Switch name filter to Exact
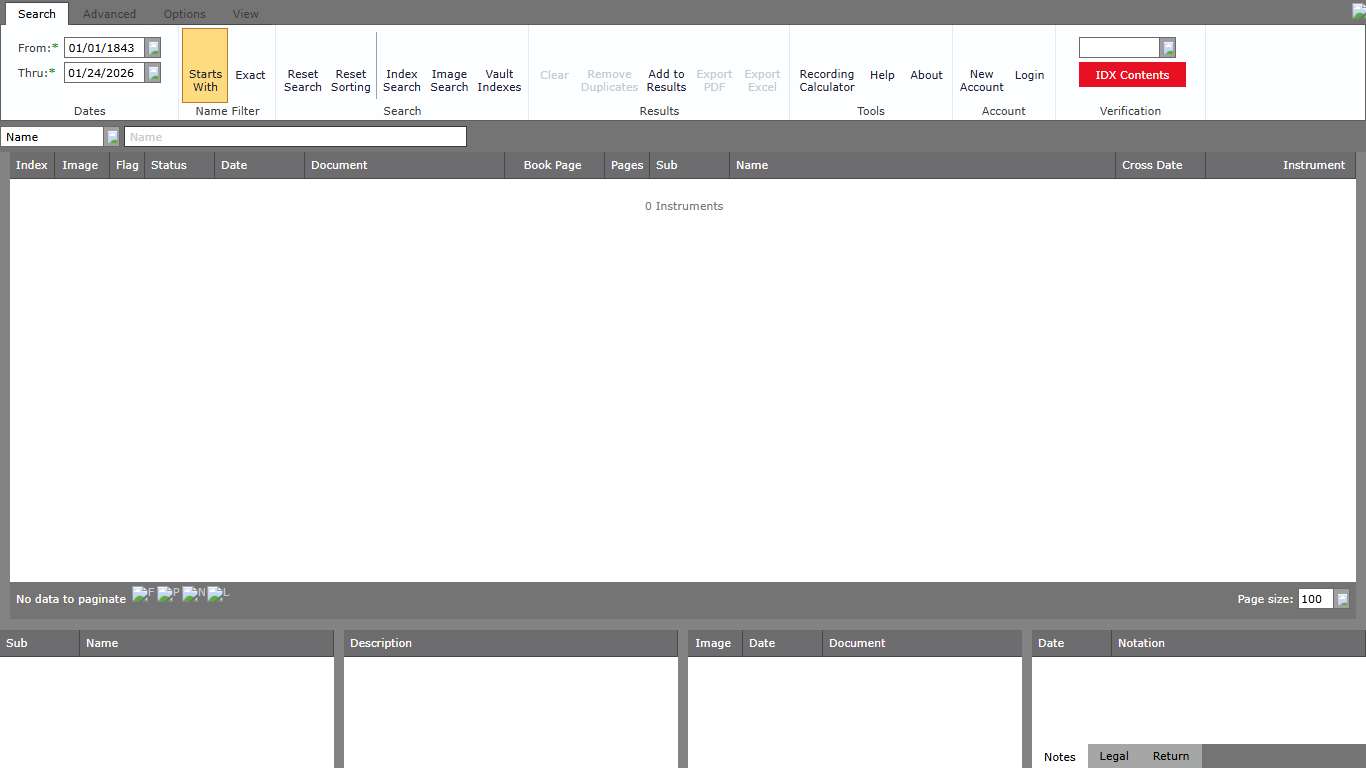The image size is (1366, 768). tap(250, 75)
